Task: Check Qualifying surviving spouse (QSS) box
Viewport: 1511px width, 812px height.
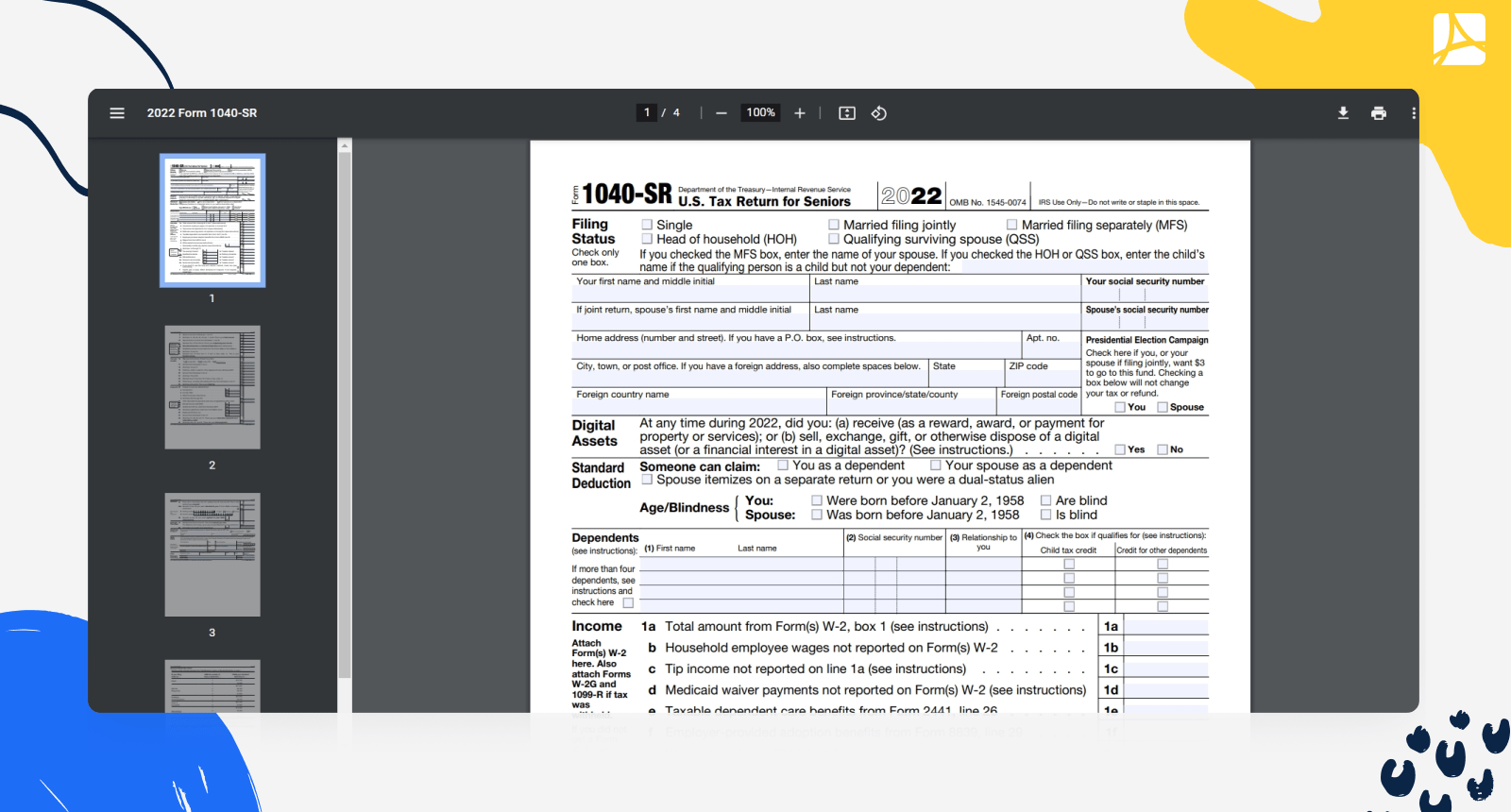Action: click(834, 239)
